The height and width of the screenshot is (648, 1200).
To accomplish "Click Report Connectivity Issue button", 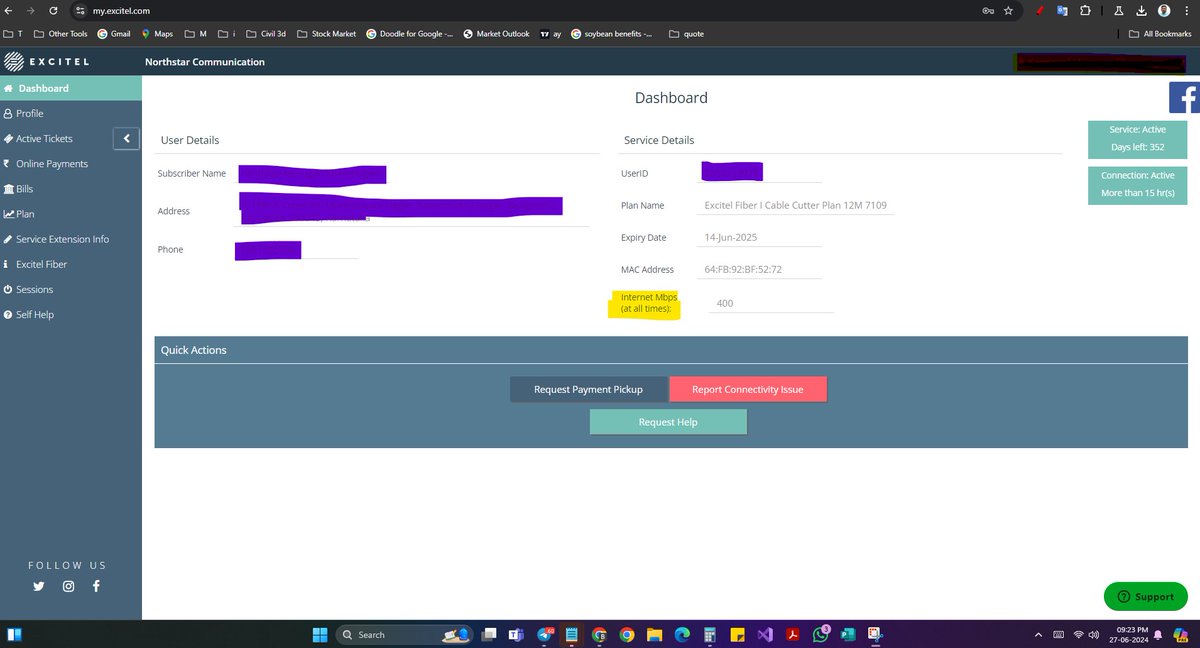I will coord(748,389).
